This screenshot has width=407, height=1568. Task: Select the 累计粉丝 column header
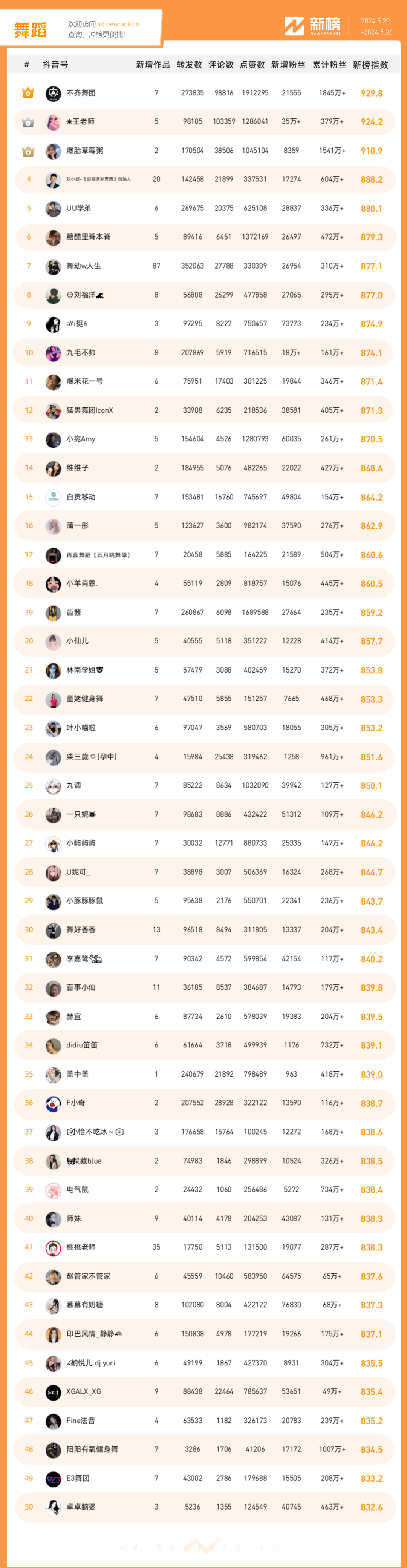coord(329,65)
